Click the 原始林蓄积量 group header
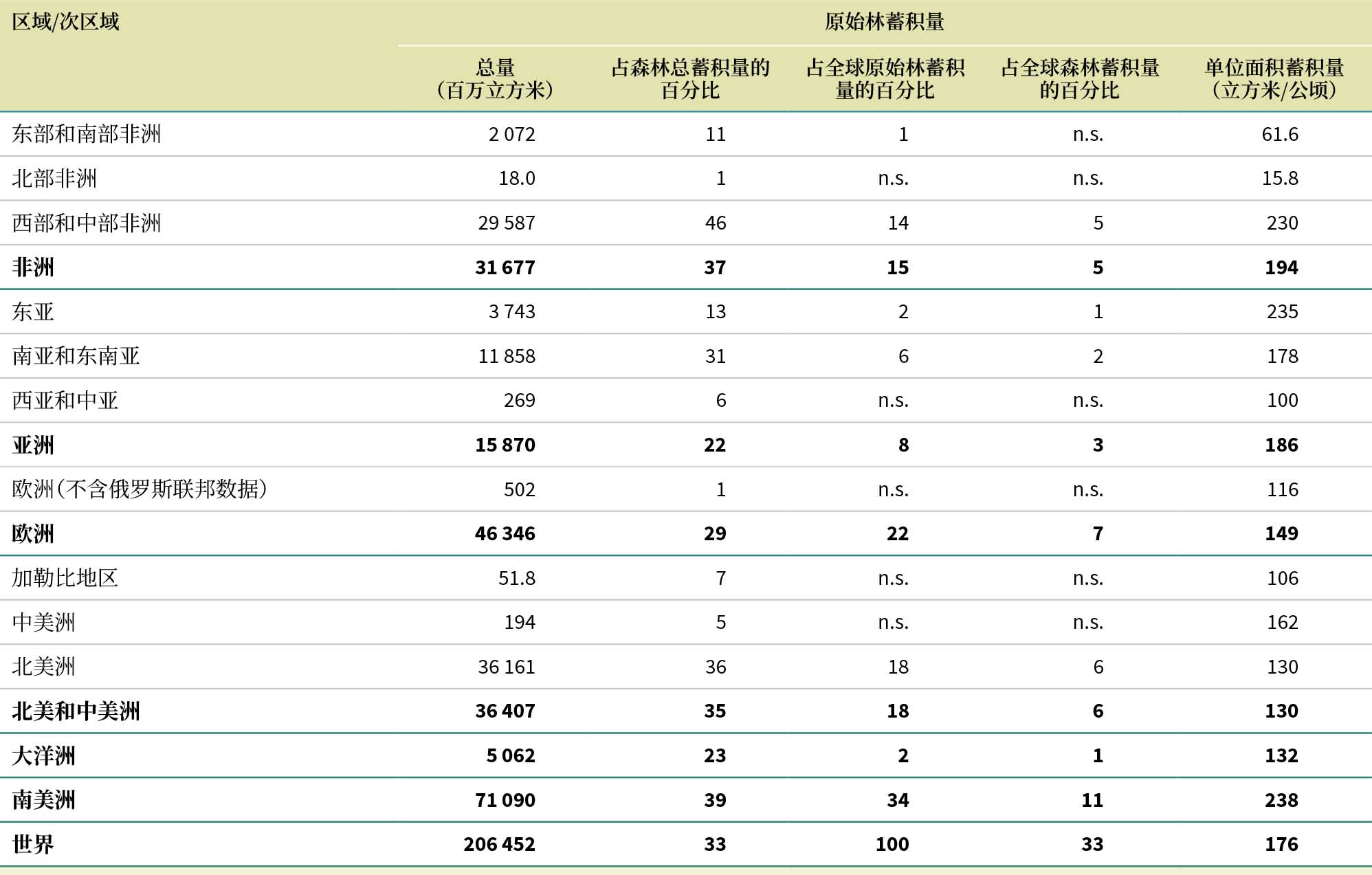This screenshot has height=875, width=1372. (x=884, y=22)
